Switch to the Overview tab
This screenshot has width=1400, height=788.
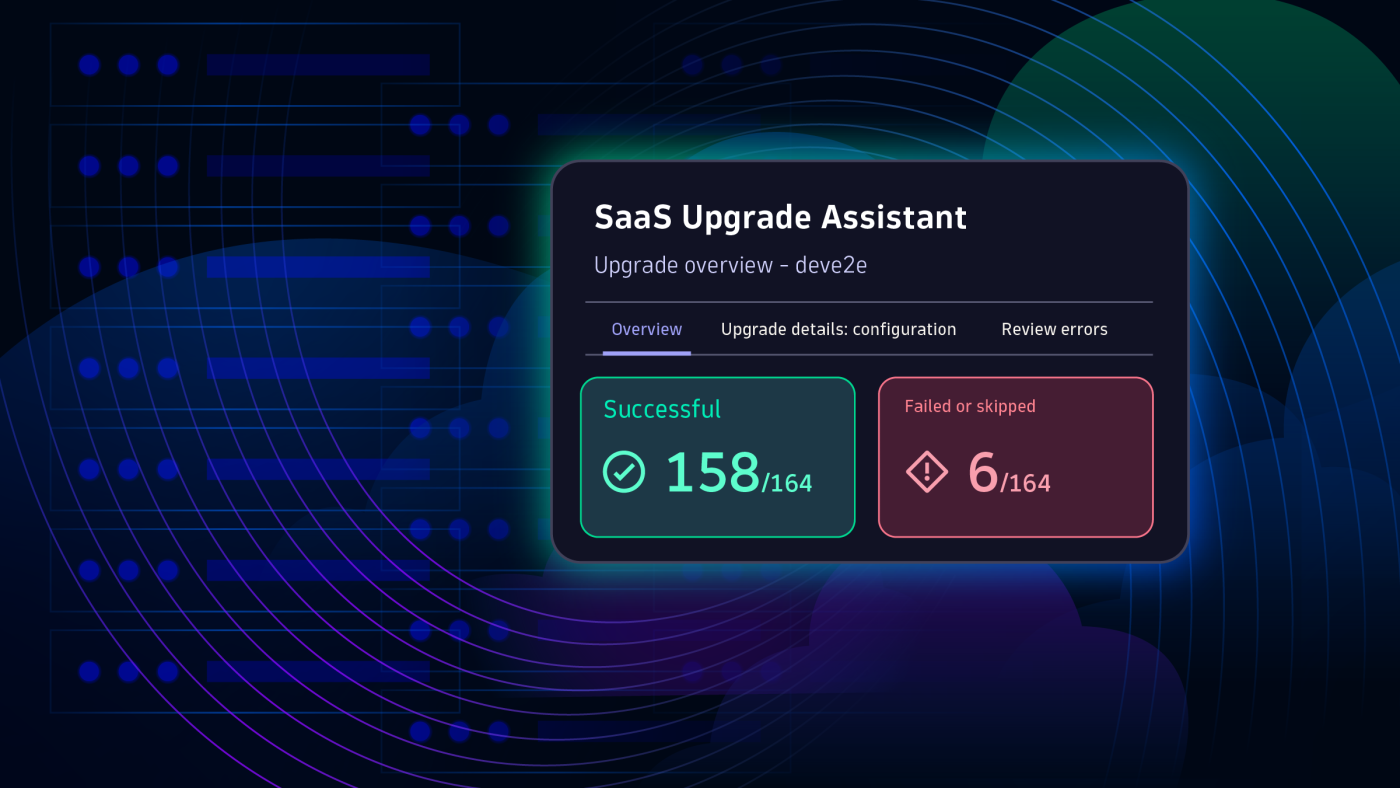(646, 329)
